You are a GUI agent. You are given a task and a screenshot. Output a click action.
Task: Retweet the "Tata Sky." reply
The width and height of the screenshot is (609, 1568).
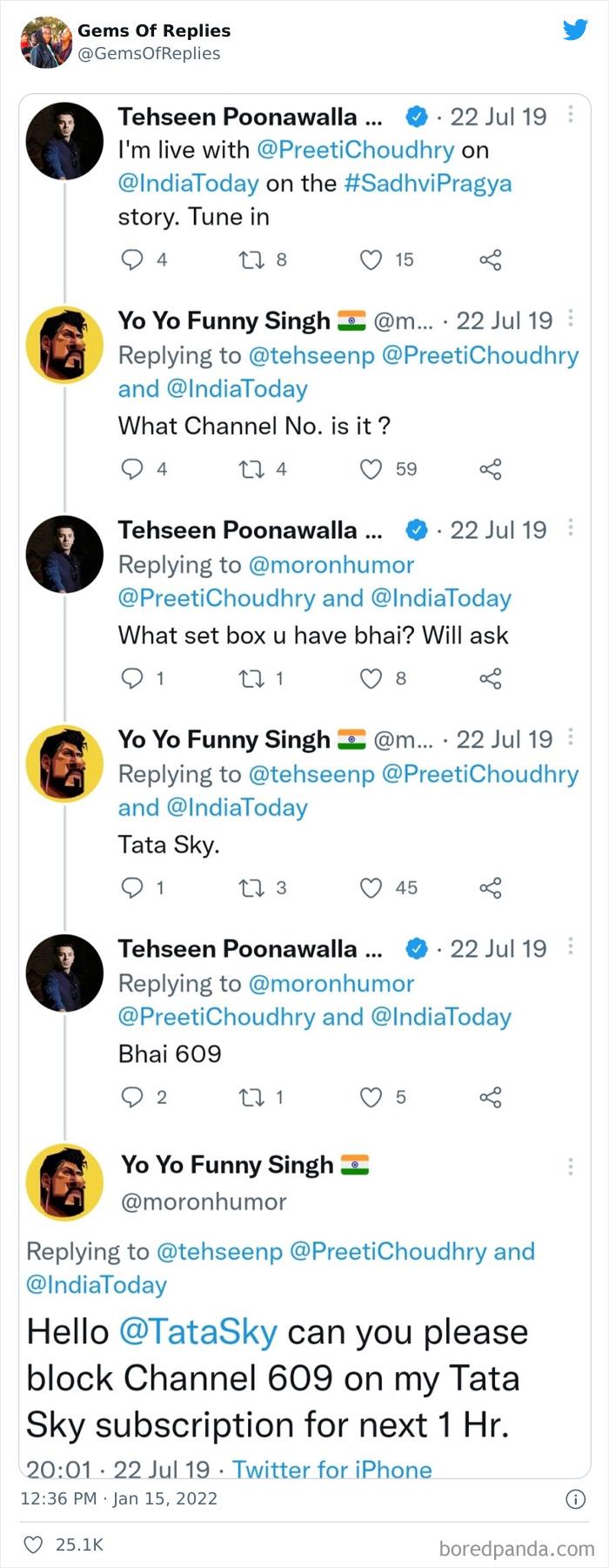click(251, 888)
